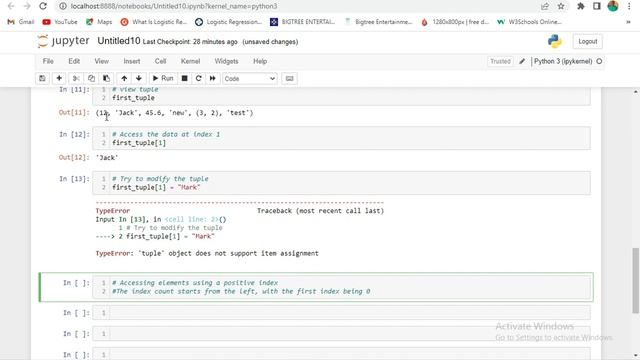Viewport: 640px width, 360px height.
Task: Restart the kernel icon
Action: (x=199, y=78)
